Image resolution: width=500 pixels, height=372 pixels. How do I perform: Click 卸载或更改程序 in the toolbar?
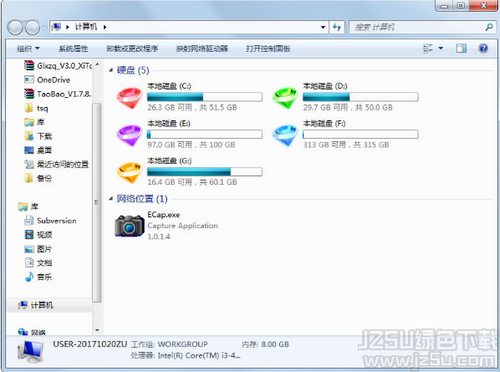point(132,49)
